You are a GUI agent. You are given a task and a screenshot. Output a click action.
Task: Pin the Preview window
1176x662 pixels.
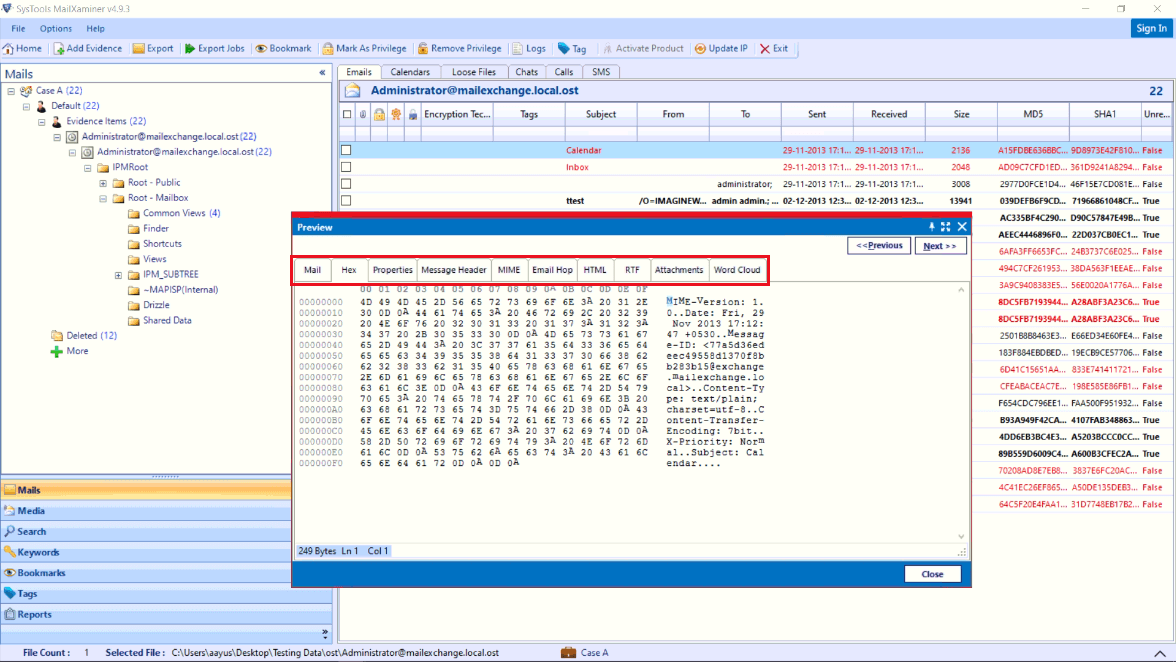point(932,226)
